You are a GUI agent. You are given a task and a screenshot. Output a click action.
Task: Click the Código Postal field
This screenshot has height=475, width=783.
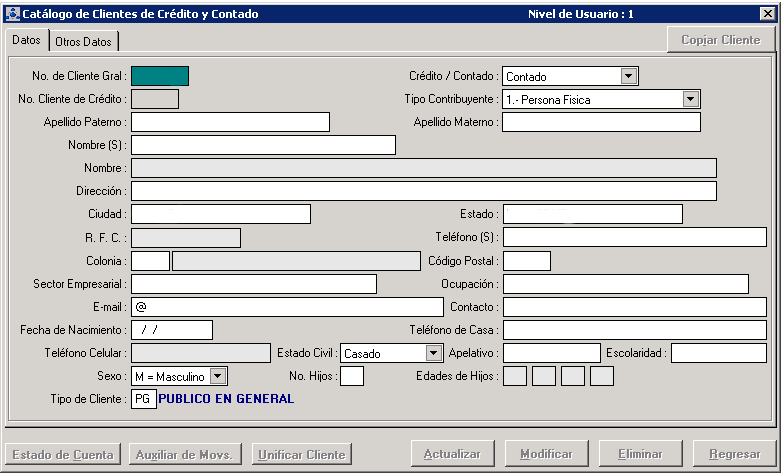[x=527, y=261]
